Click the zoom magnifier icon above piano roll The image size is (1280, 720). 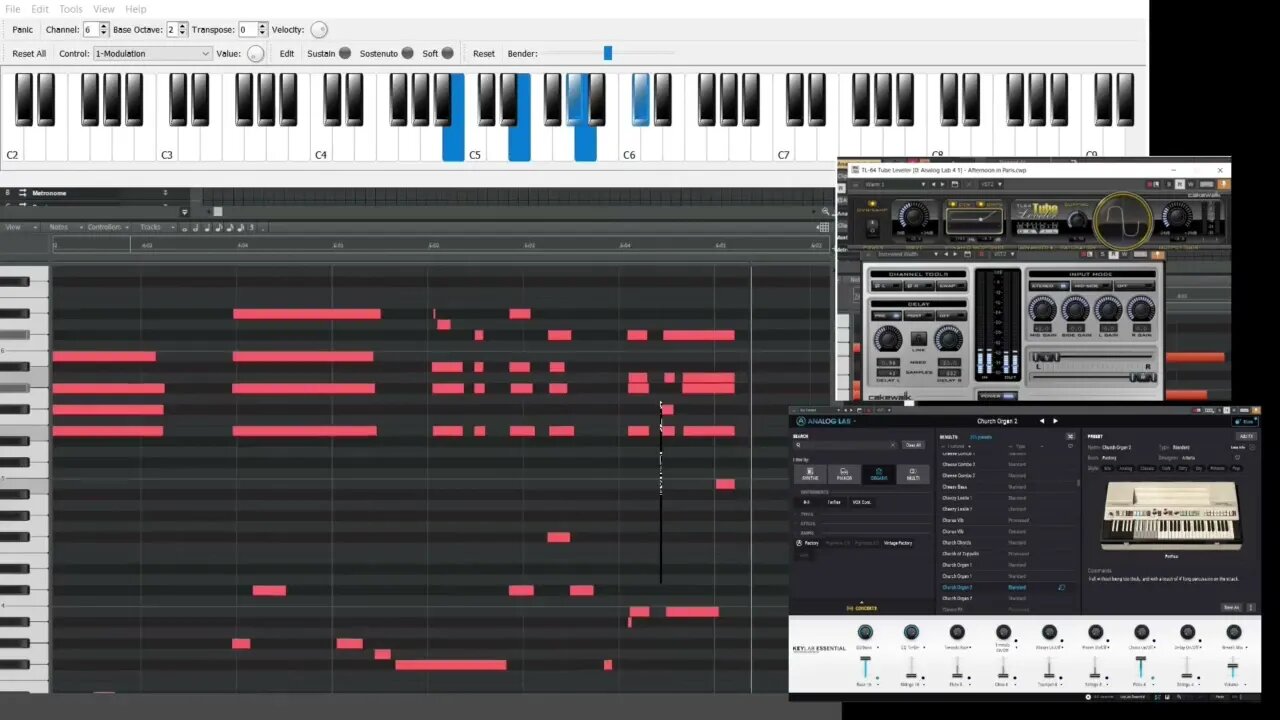click(825, 212)
